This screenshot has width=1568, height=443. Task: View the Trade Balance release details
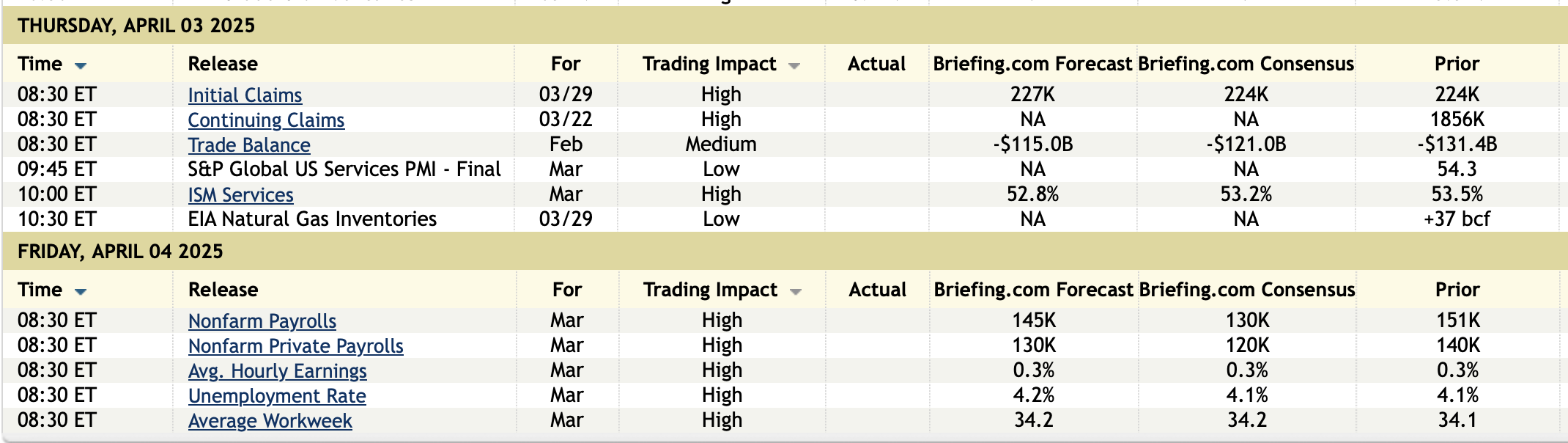click(249, 145)
